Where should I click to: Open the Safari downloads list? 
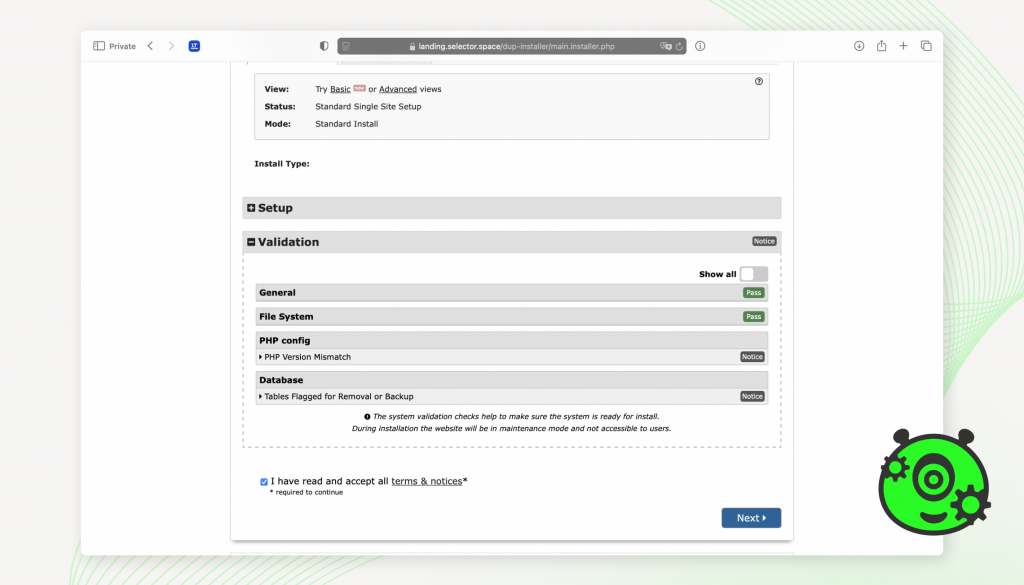tap(859, 46)
